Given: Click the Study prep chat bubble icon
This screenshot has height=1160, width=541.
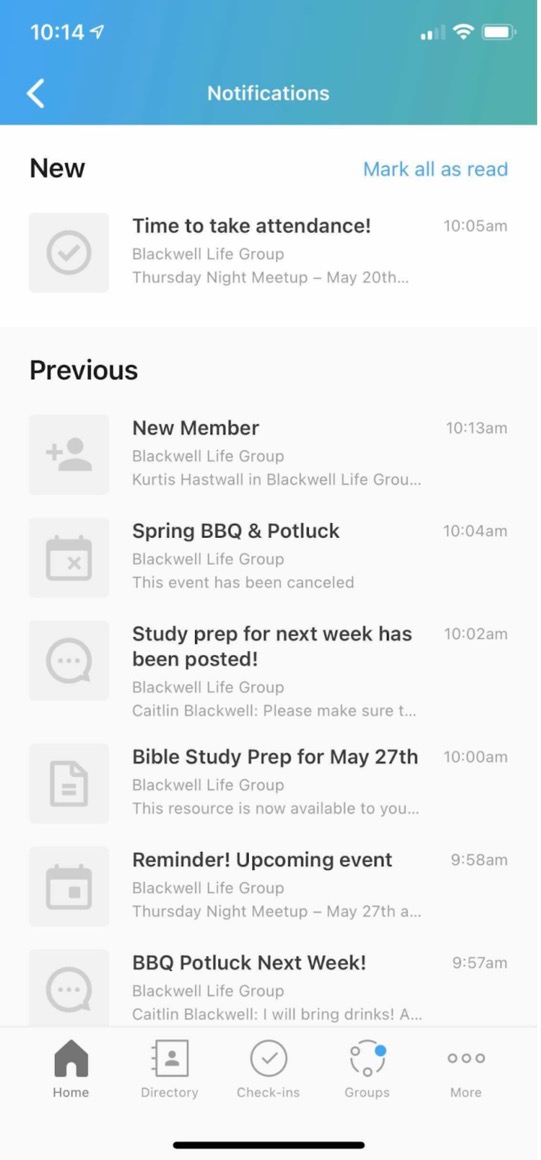Looking at the screenshot, I should tap(69, 661).
